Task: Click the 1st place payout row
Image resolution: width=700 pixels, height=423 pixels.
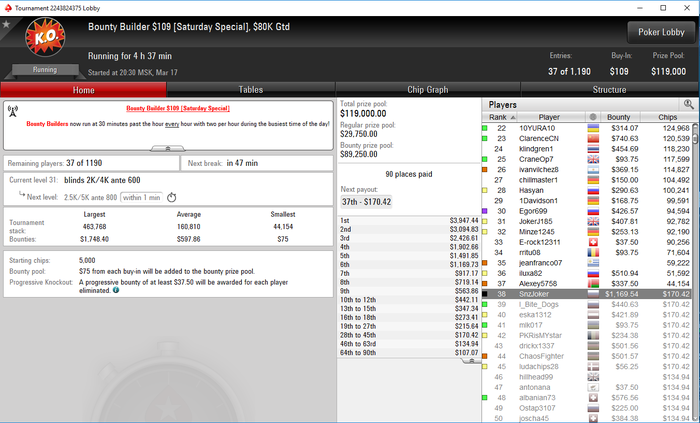Action: point(409,220)
